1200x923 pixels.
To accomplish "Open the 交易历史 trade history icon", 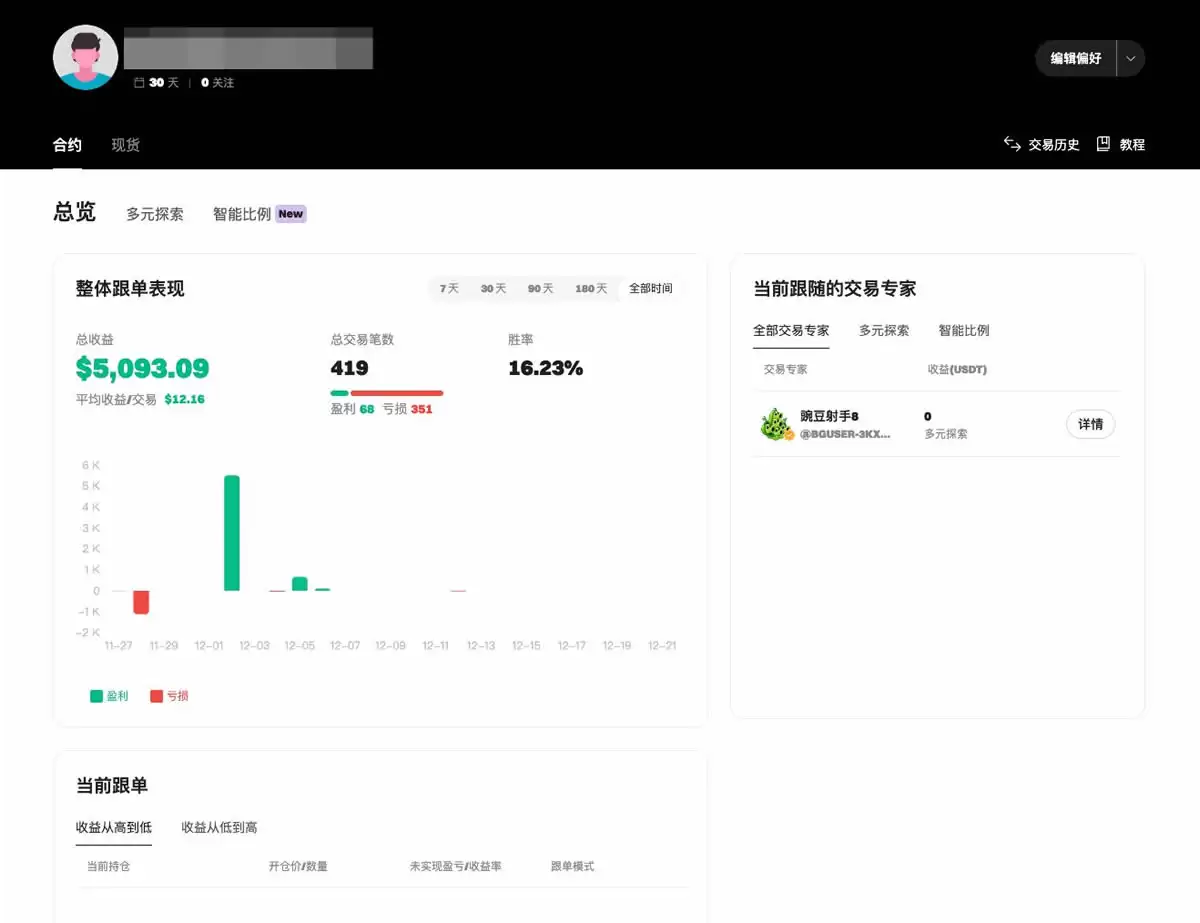I will [1010, 143].
